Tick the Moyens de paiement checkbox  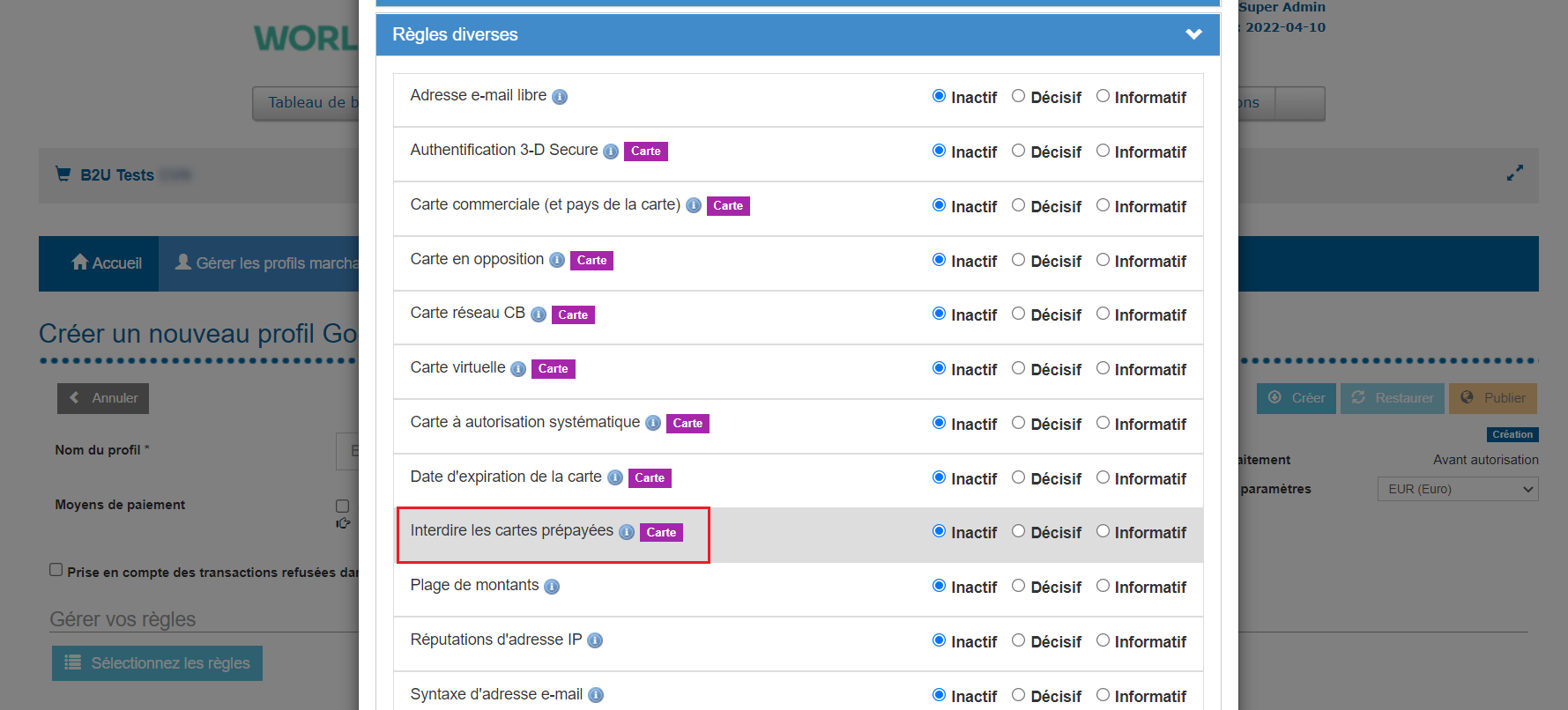pyautogui.click(x=343, y=506)
